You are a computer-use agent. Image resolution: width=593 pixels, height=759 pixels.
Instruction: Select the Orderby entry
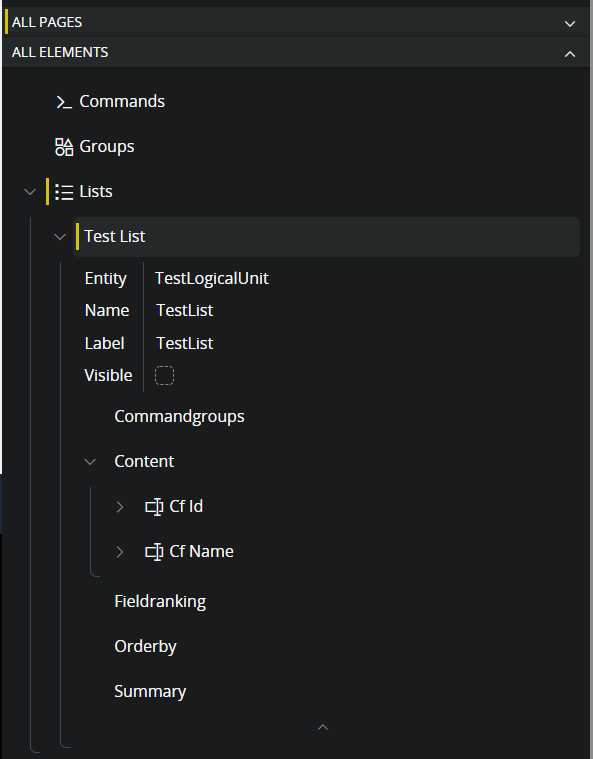tap(145, 647)
